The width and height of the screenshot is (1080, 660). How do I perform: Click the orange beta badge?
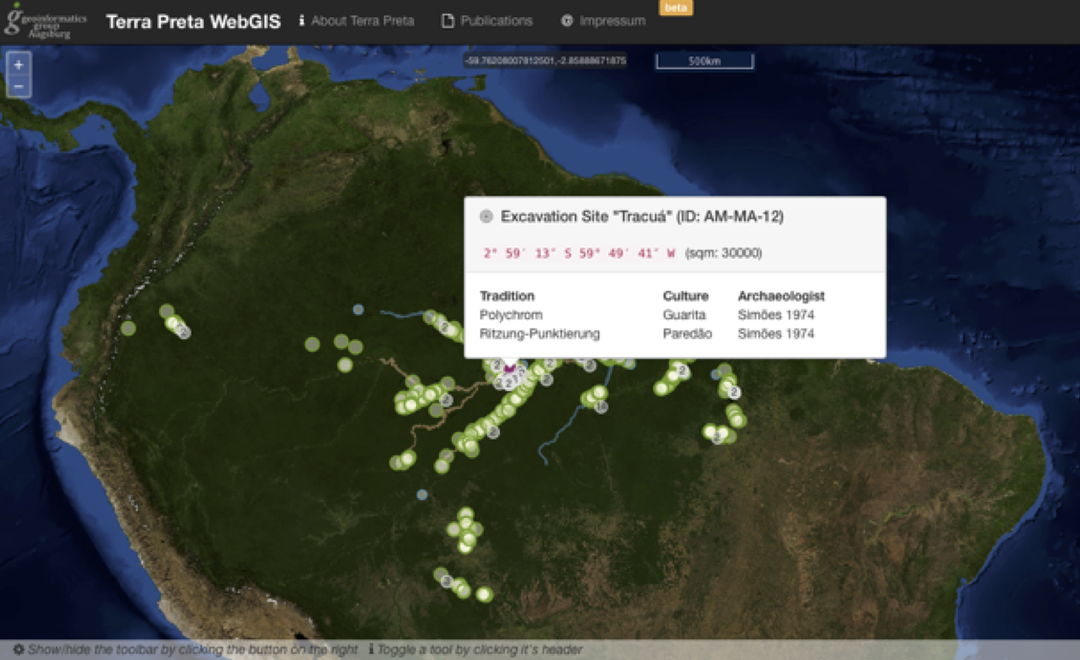pyautogui.click(x=676, y=7)
